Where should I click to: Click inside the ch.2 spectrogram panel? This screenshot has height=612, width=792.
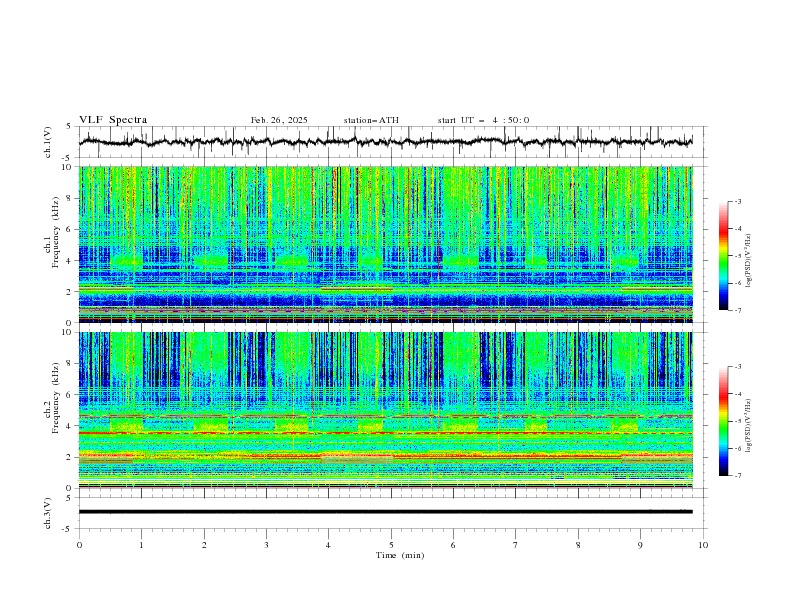click(x=385, y=410)
